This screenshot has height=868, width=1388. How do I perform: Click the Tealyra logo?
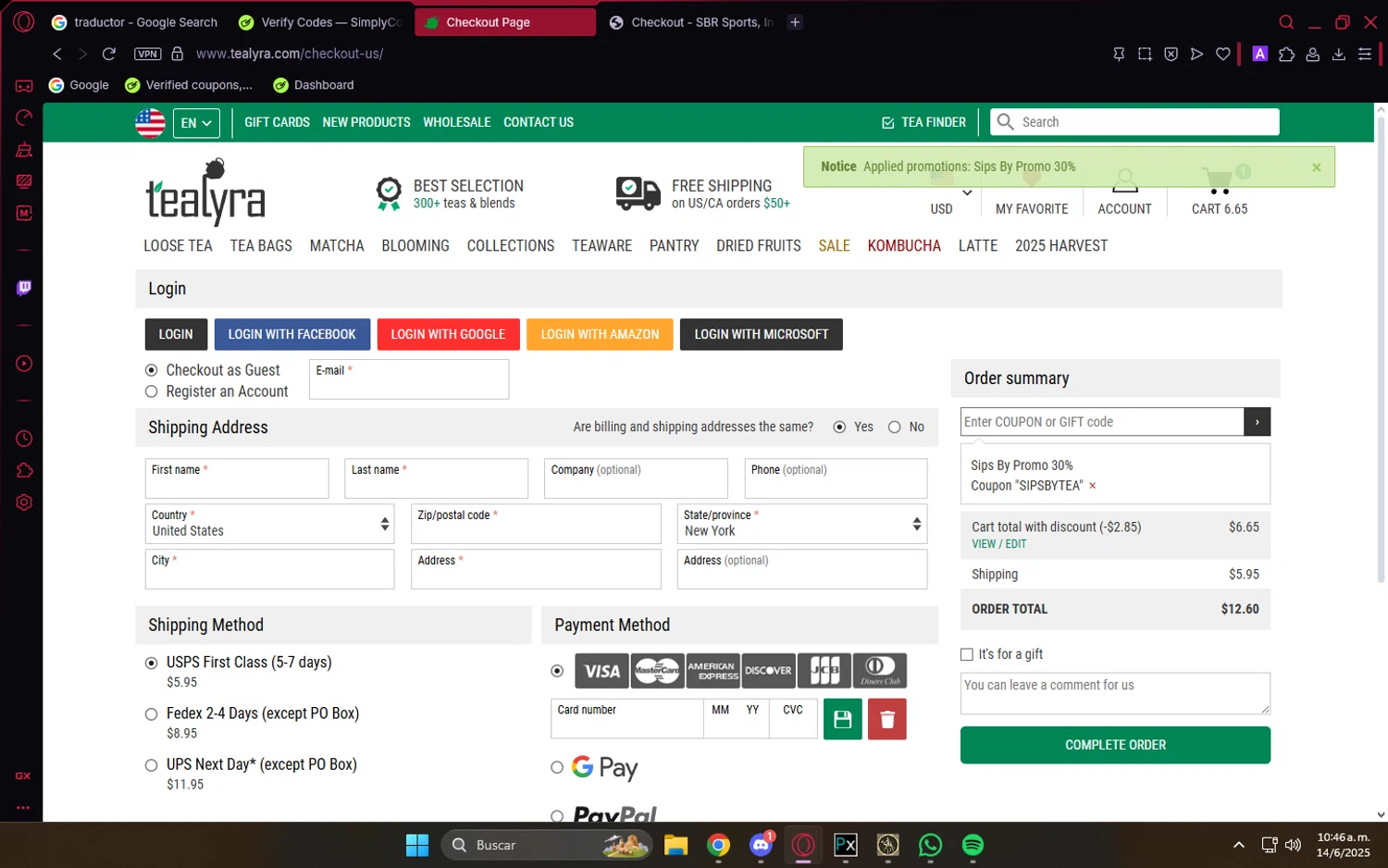[205, 192]
